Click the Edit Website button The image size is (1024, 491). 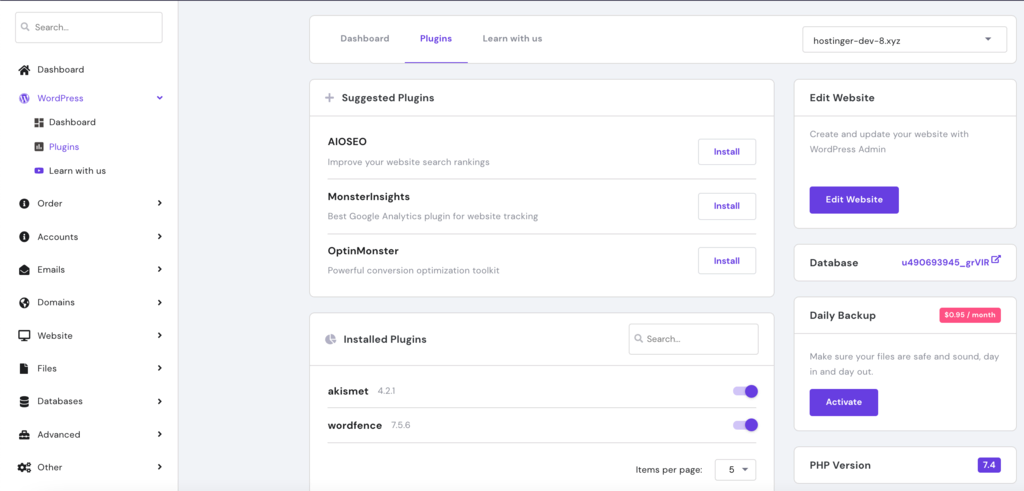(854, 200)
